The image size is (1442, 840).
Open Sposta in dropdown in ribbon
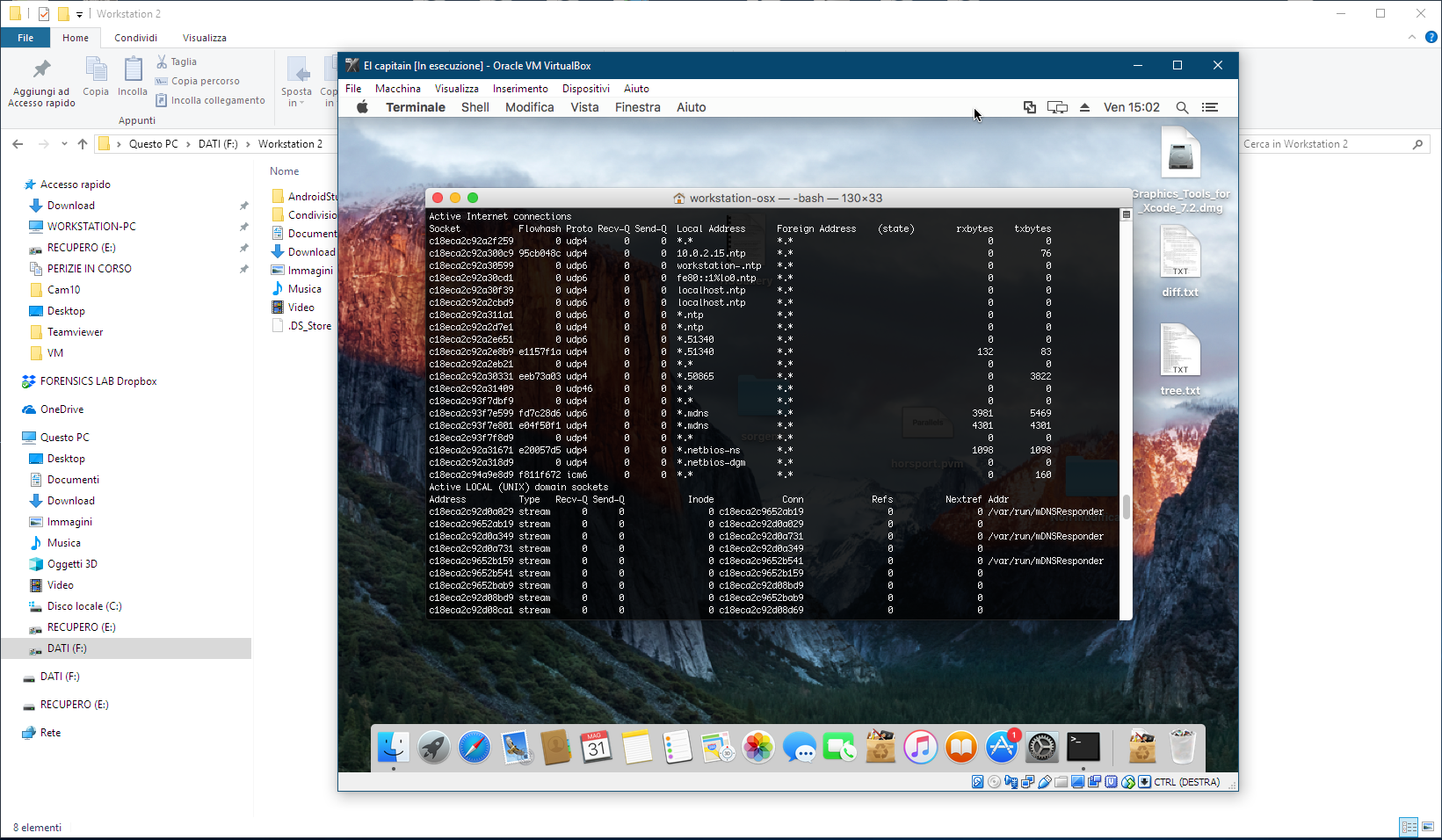296,83
